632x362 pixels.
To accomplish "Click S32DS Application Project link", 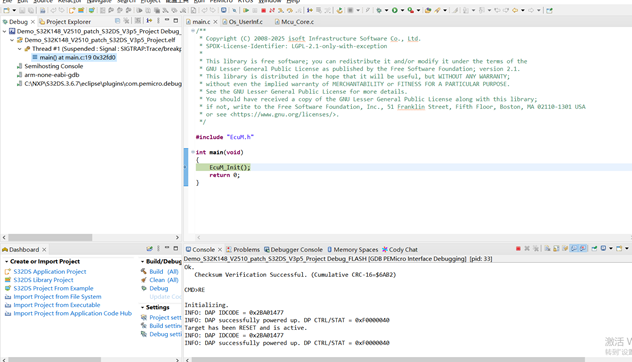I will coord(50,272).
